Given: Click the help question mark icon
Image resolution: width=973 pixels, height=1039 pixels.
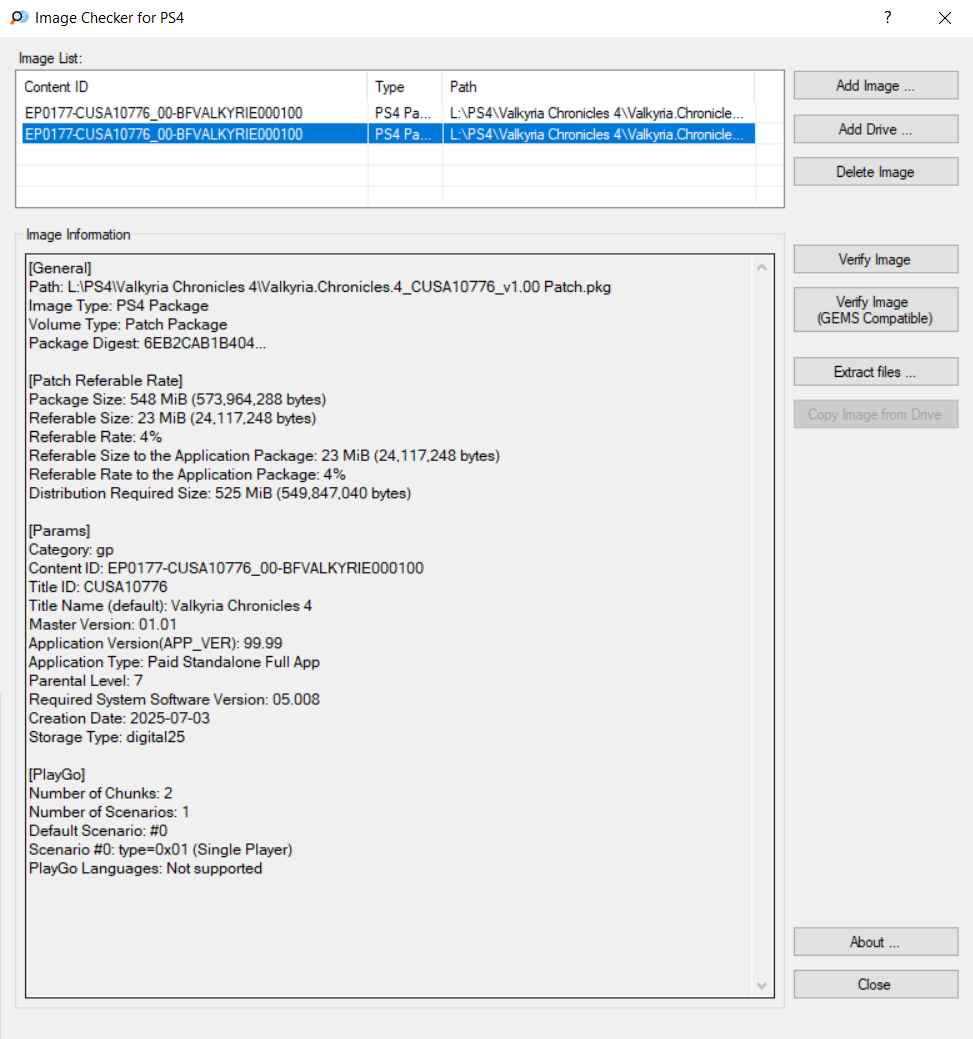Looking at the screenshot, I should 887,17.
